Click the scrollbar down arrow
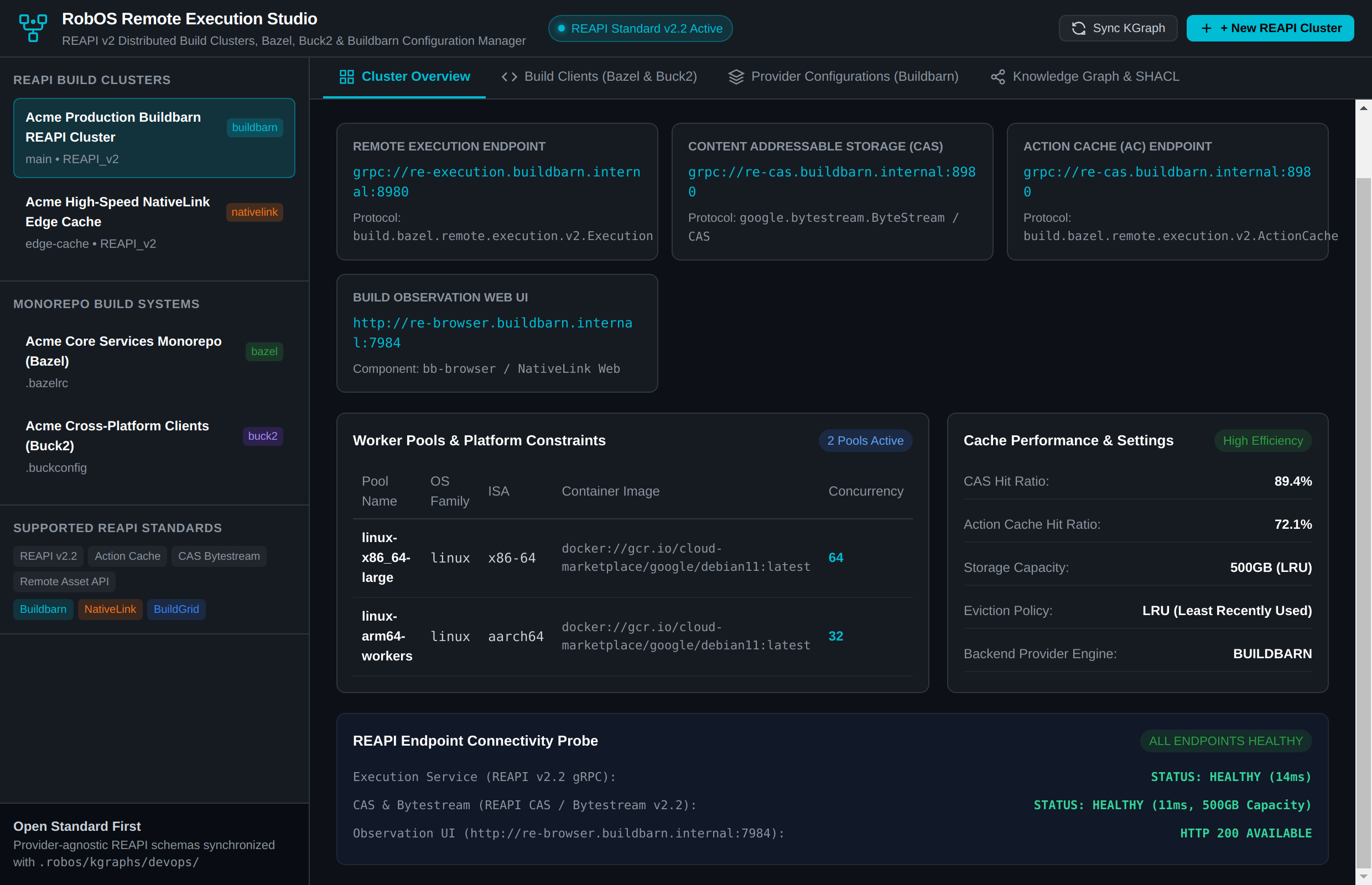Image resolution: width=1372 pixels, height=885 pixels. tap(1363, 876)
